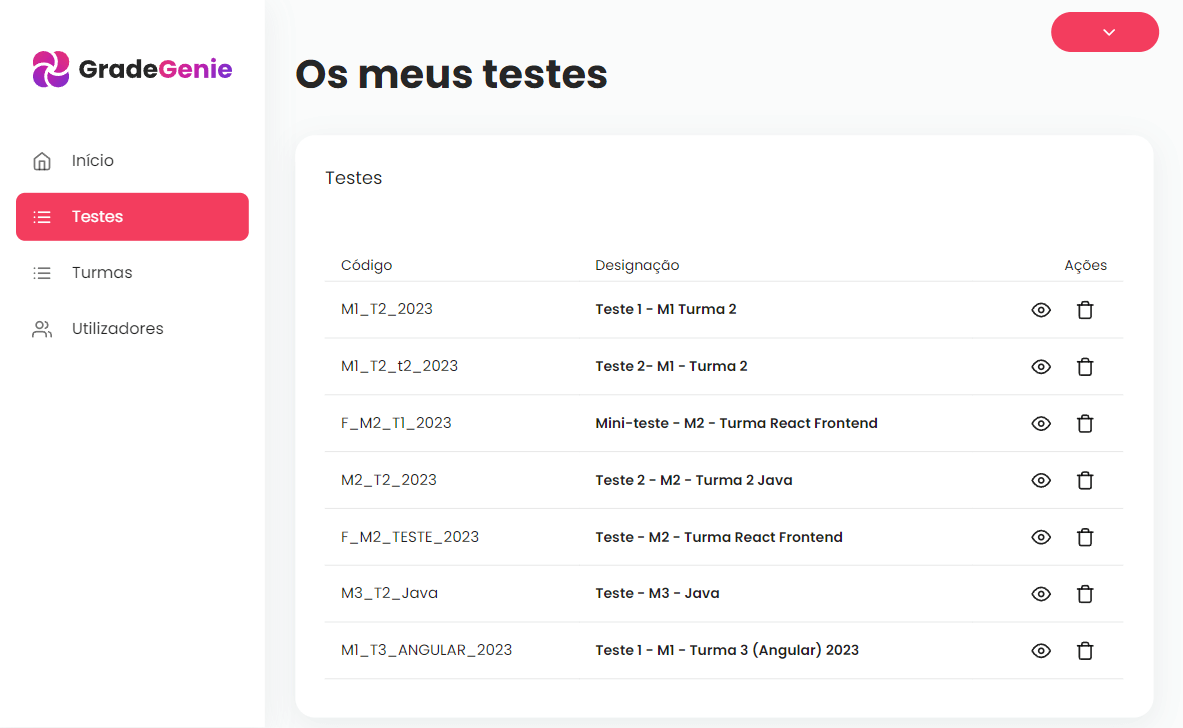
Task: Delete the M1_T2_2023 test using trash icon
Action: (x=1084, y=310)
